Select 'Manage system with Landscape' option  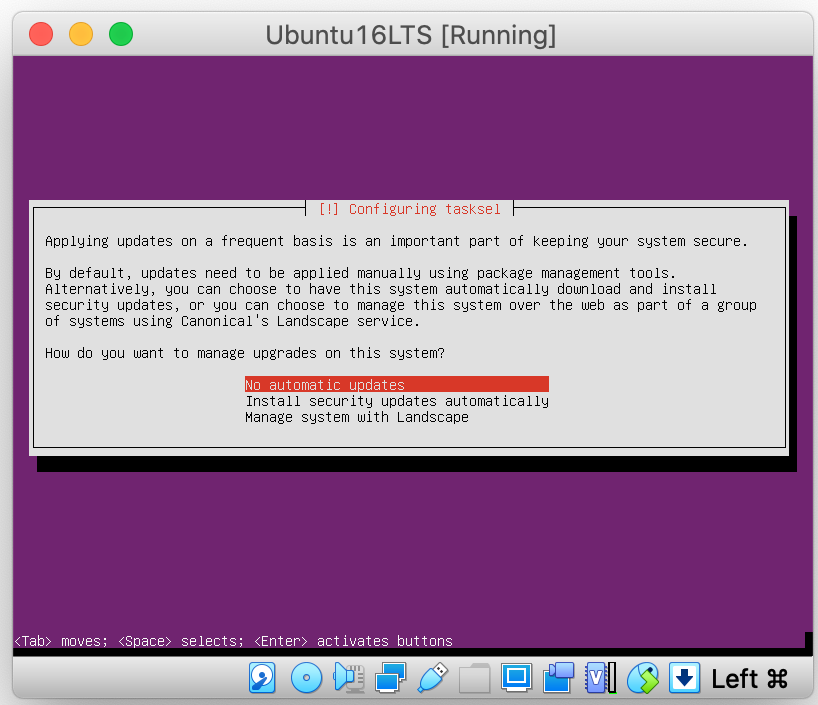357,417
